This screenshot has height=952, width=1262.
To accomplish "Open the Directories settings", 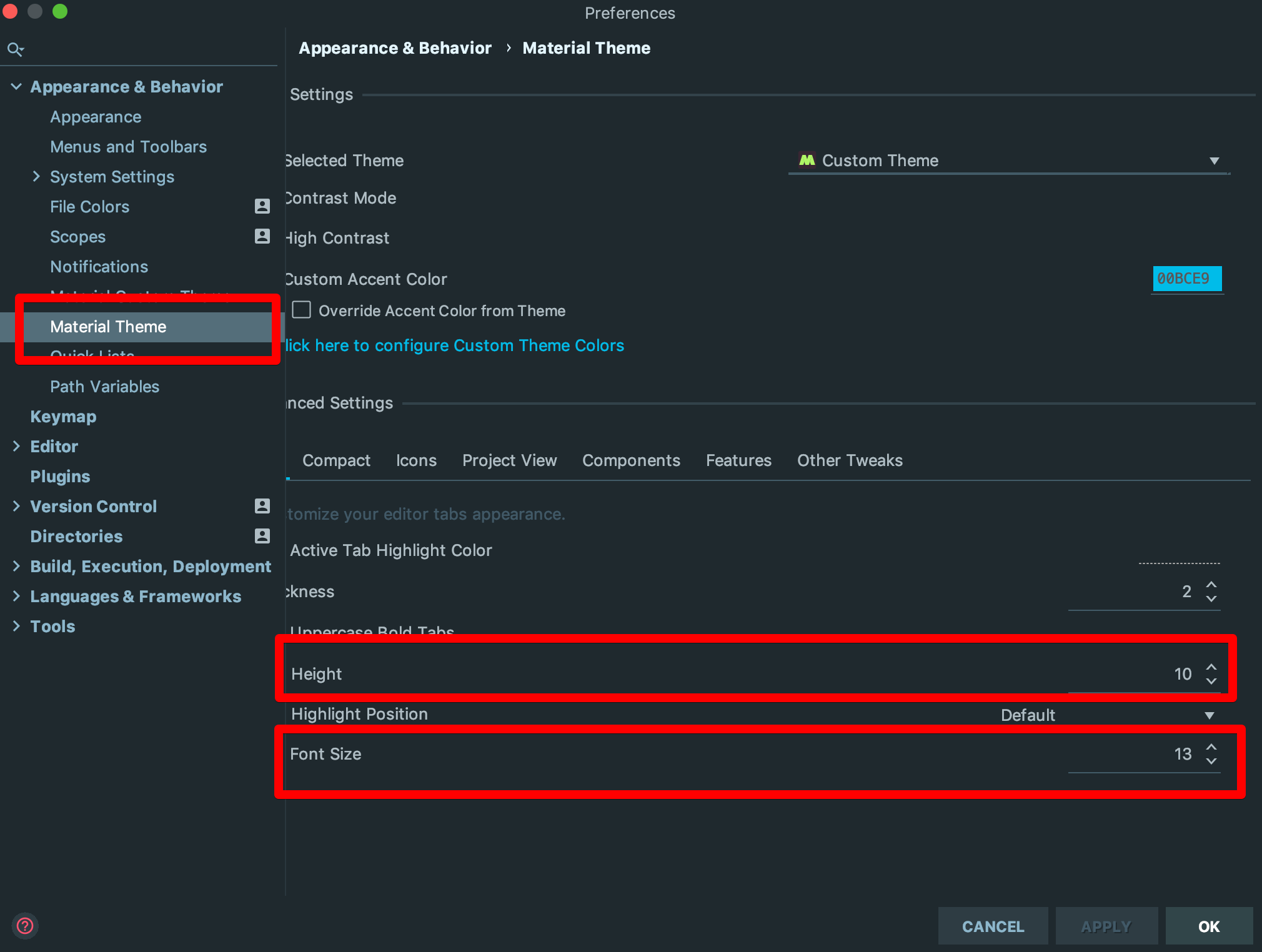I will pyautogui.click(x=76, y=537).
